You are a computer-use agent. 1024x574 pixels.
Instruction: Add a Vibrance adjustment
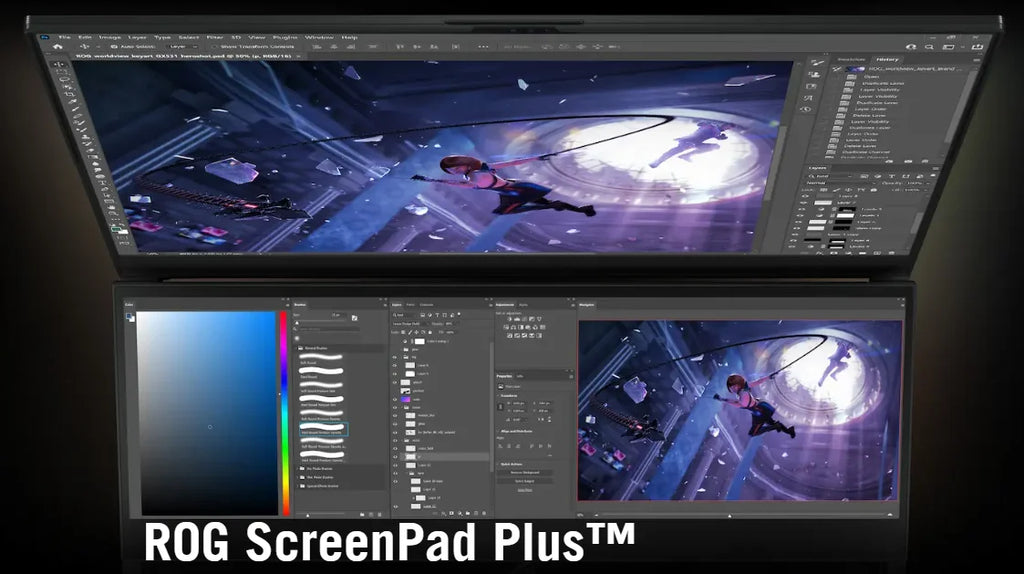pyautogui.click(x=539, y=319)
